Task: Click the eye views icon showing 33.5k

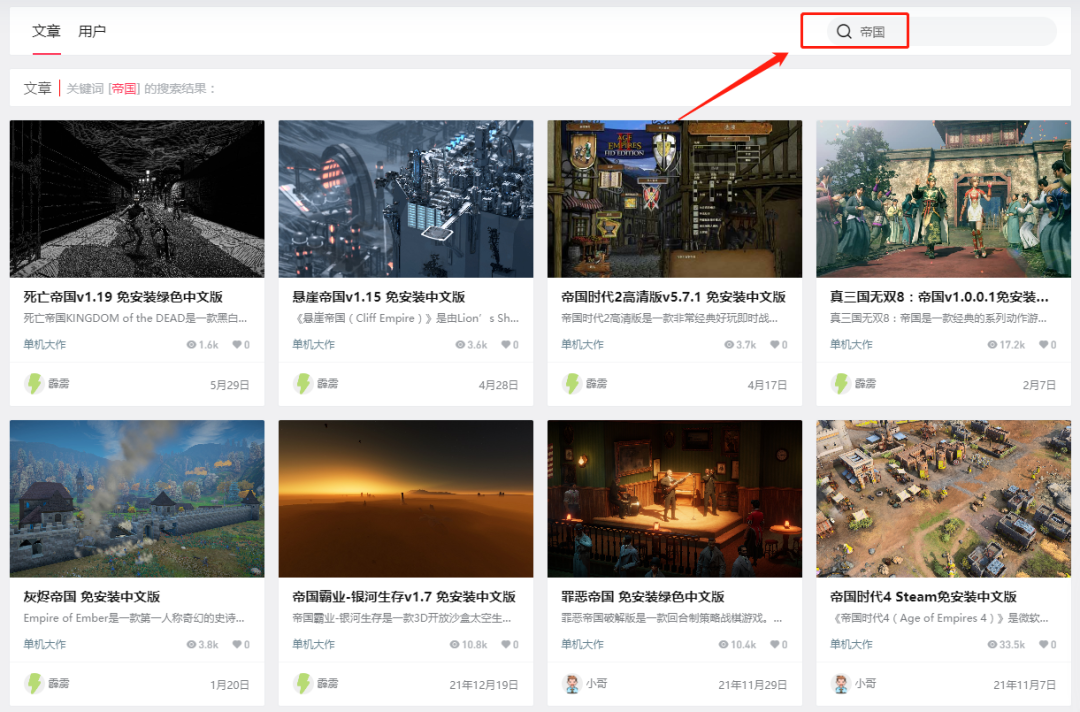Action: click(992, 645)
